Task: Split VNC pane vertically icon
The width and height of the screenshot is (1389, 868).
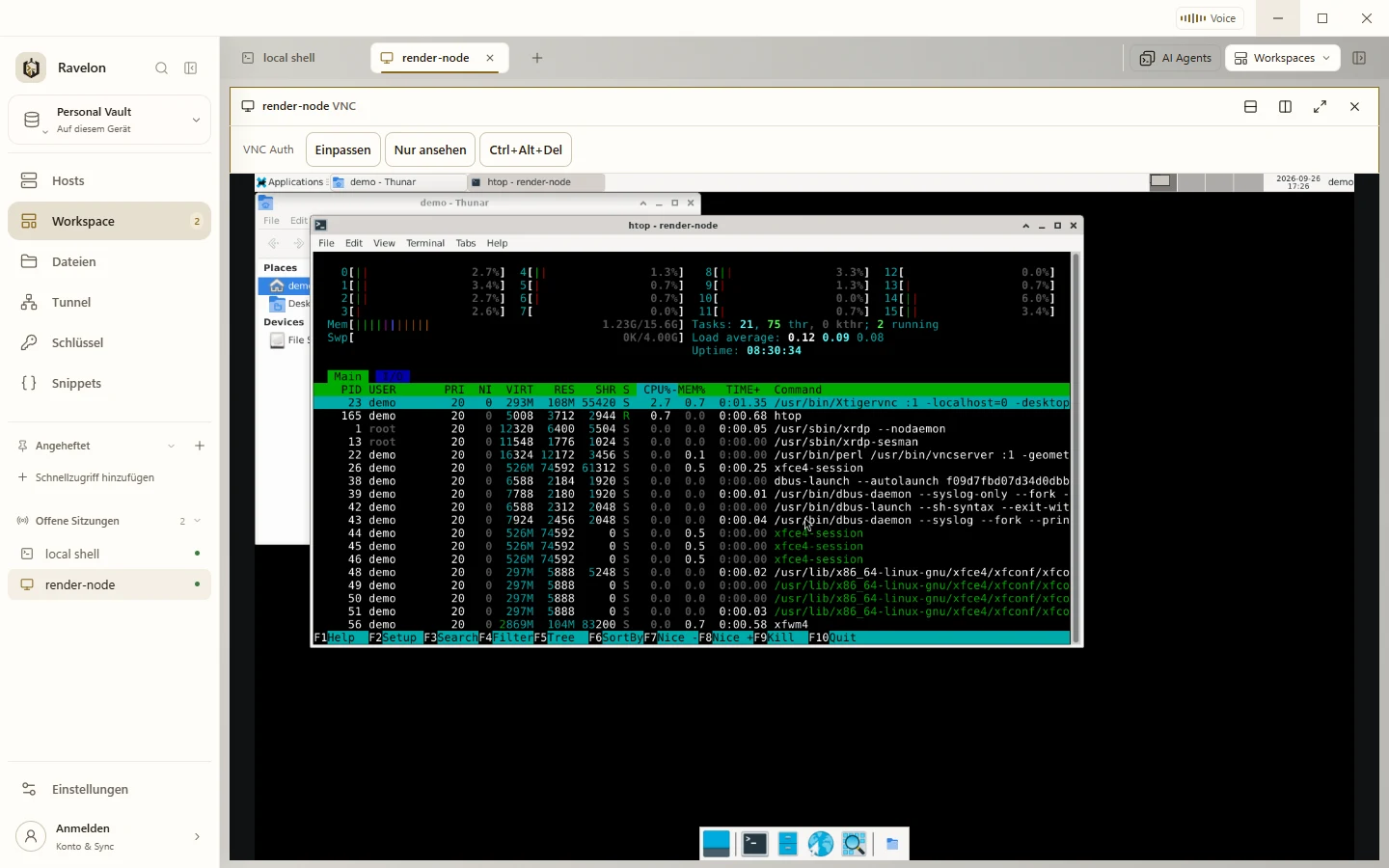Action: (1285, 106)
